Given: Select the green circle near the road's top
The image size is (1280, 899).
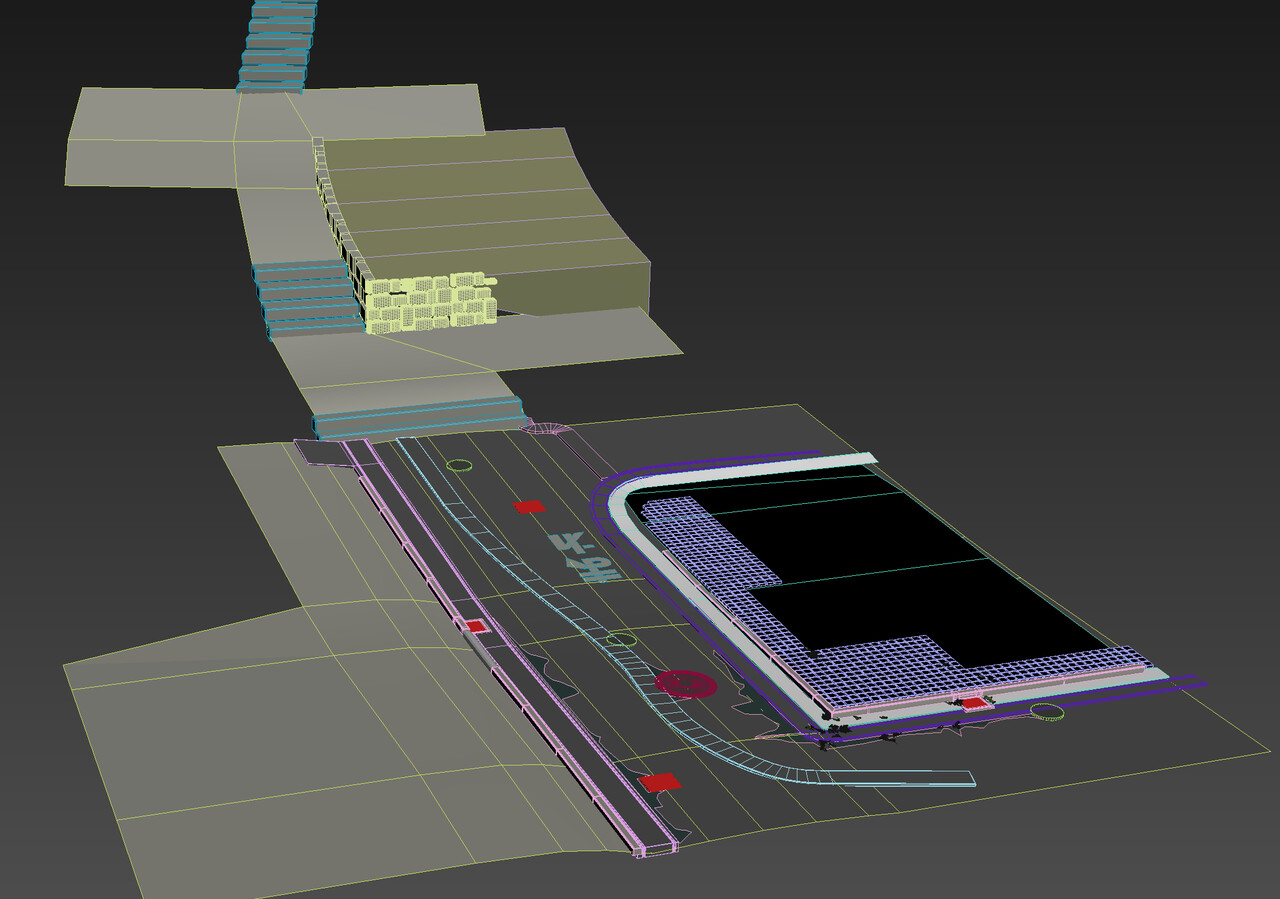Looking at the screenshot, I should pos(459,465).
